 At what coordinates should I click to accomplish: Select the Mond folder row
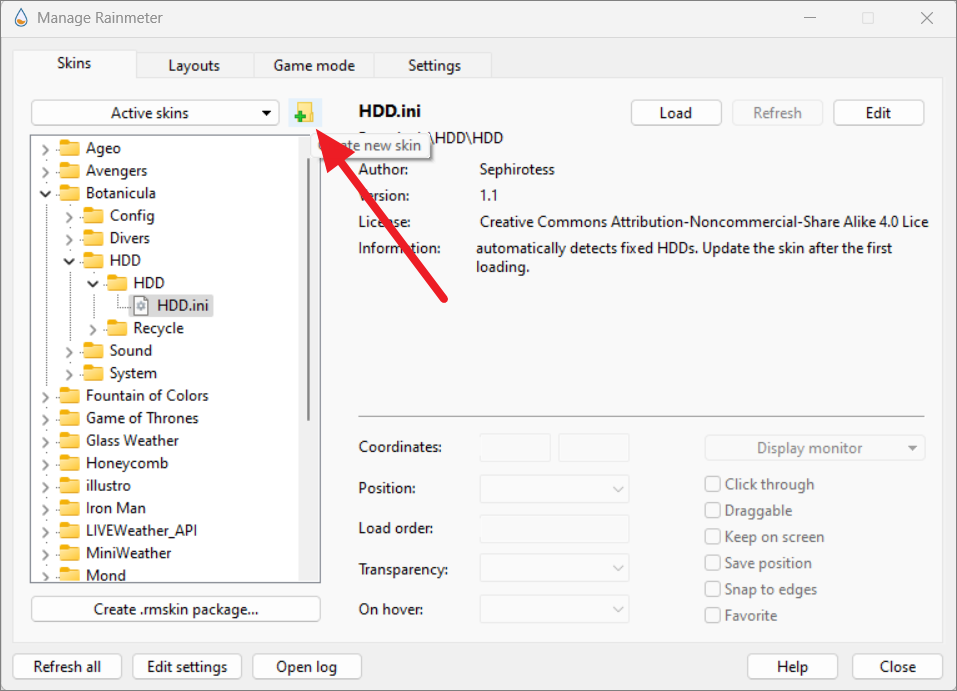click(x=106, y=575)
